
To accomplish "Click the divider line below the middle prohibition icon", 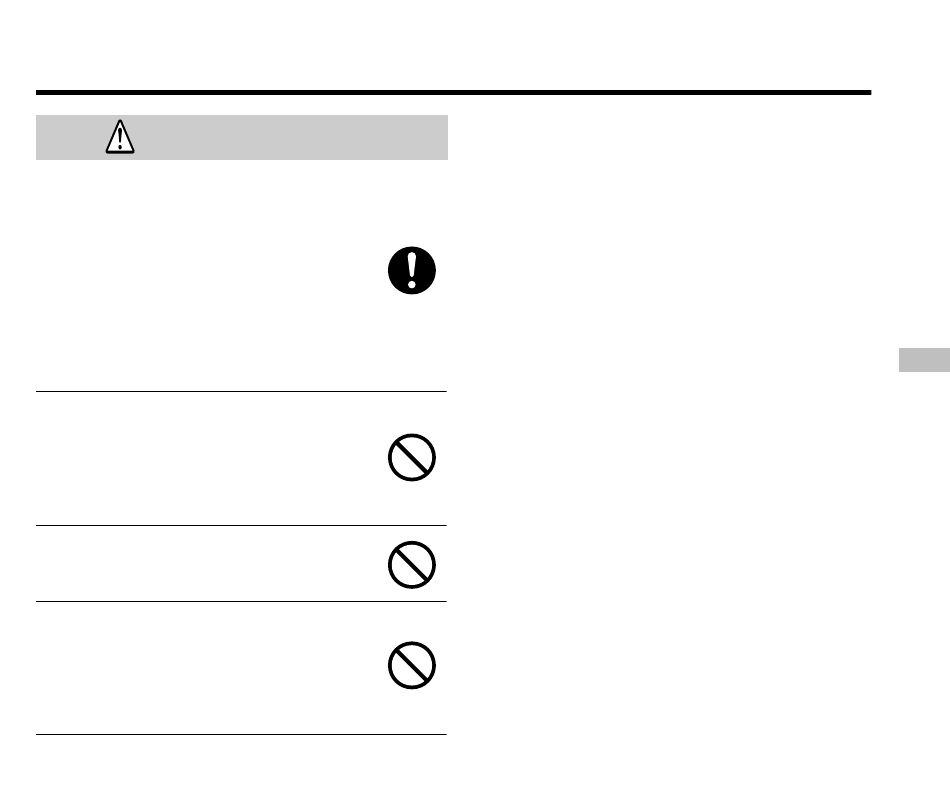I will [x=241, y=602].
